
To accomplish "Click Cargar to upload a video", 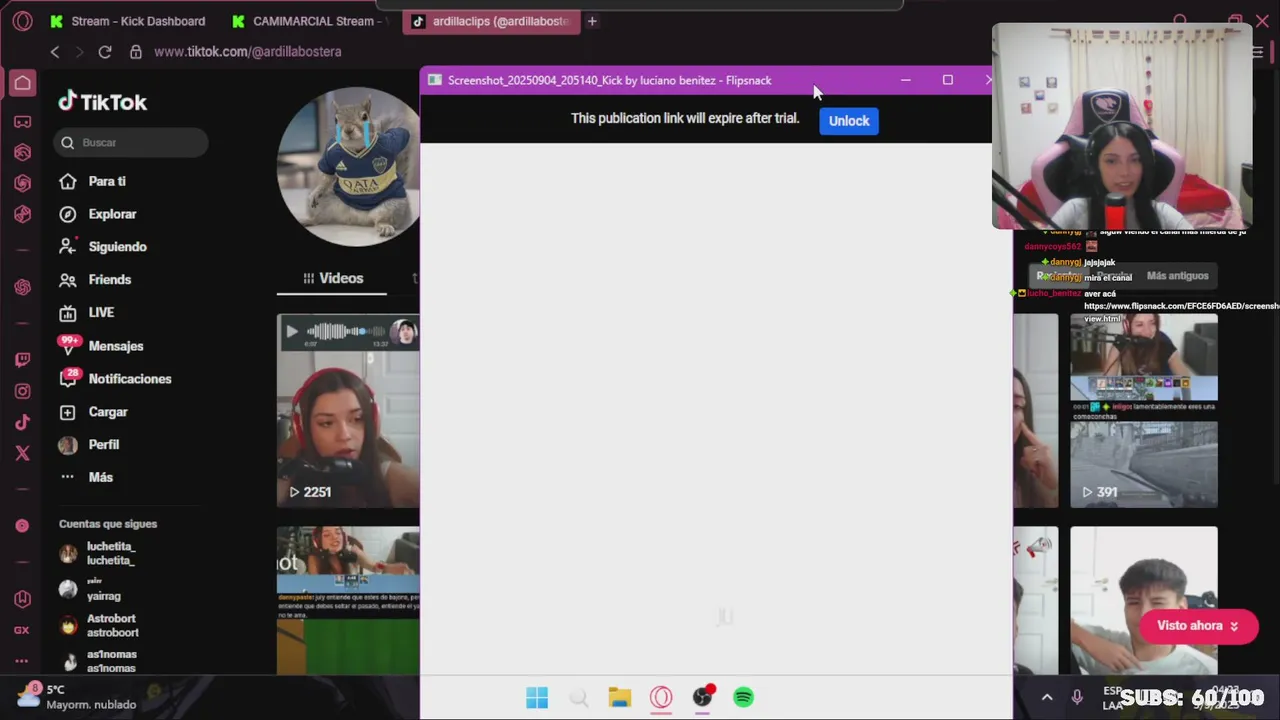I will (93, 412).
